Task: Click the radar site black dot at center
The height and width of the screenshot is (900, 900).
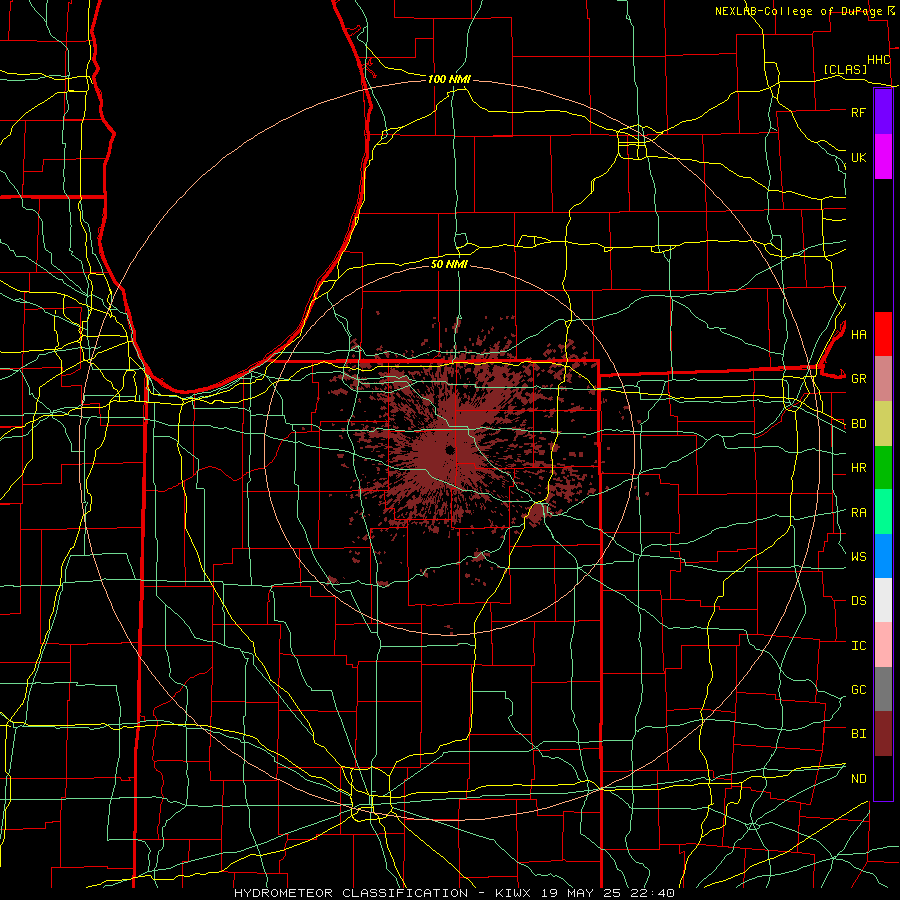Action: click(450, 449)
